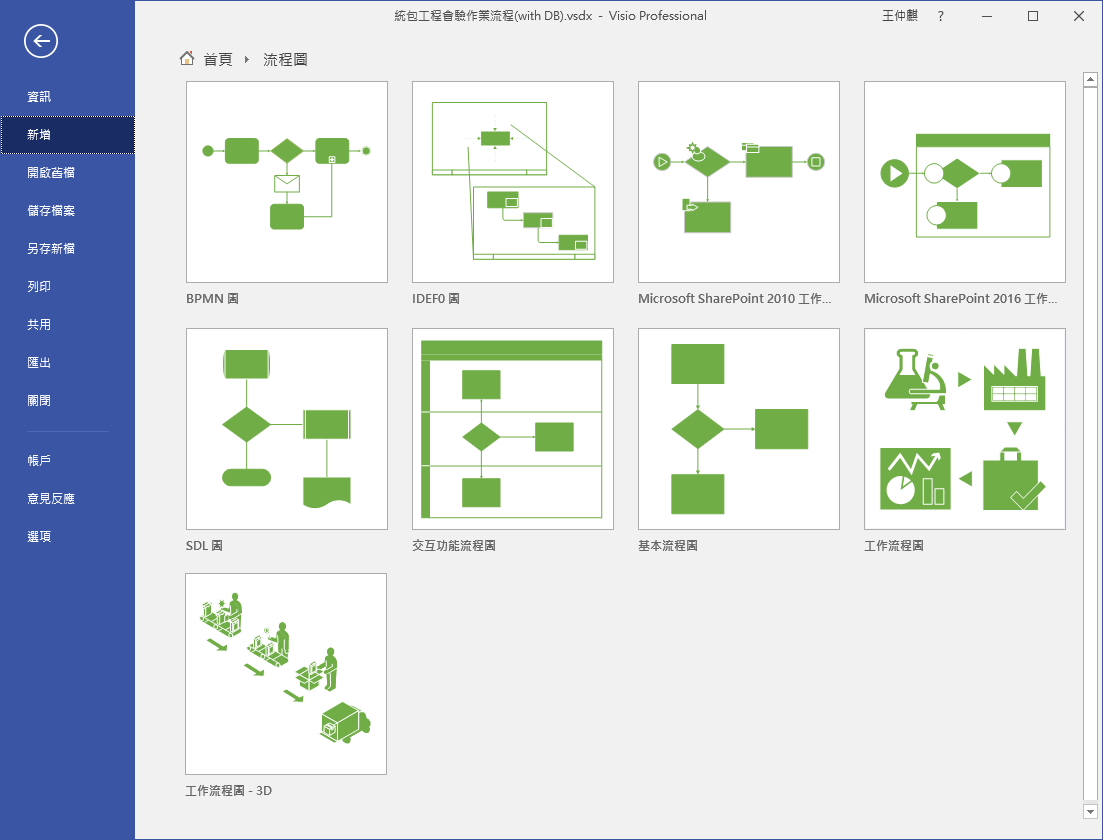
Task: Pick the 交互功能流程圖 template thumbnail
Action: coord(512,428)
